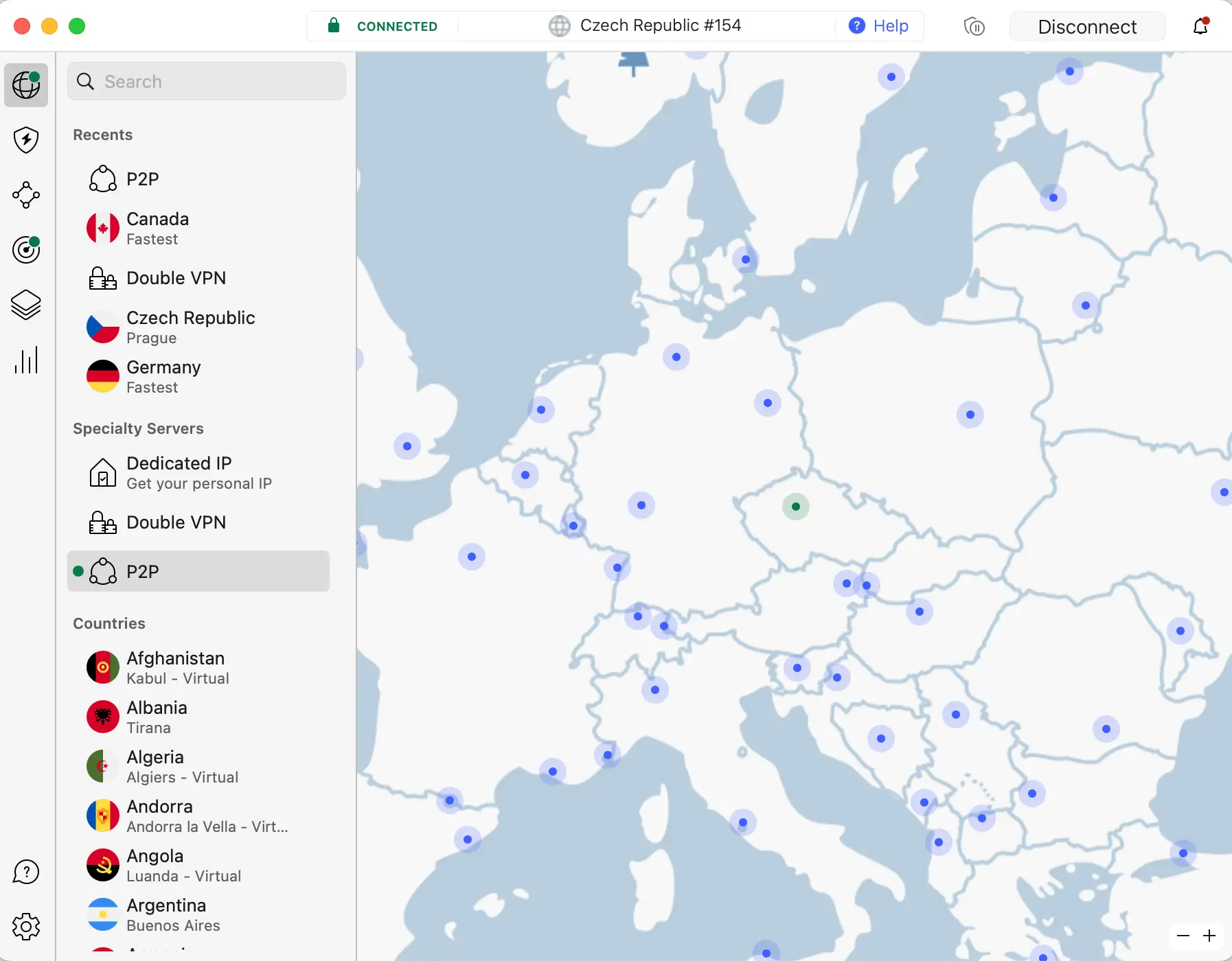Click the CONNECTED status text
Viewport: 1232px width, 961px height.
point(397,26)
